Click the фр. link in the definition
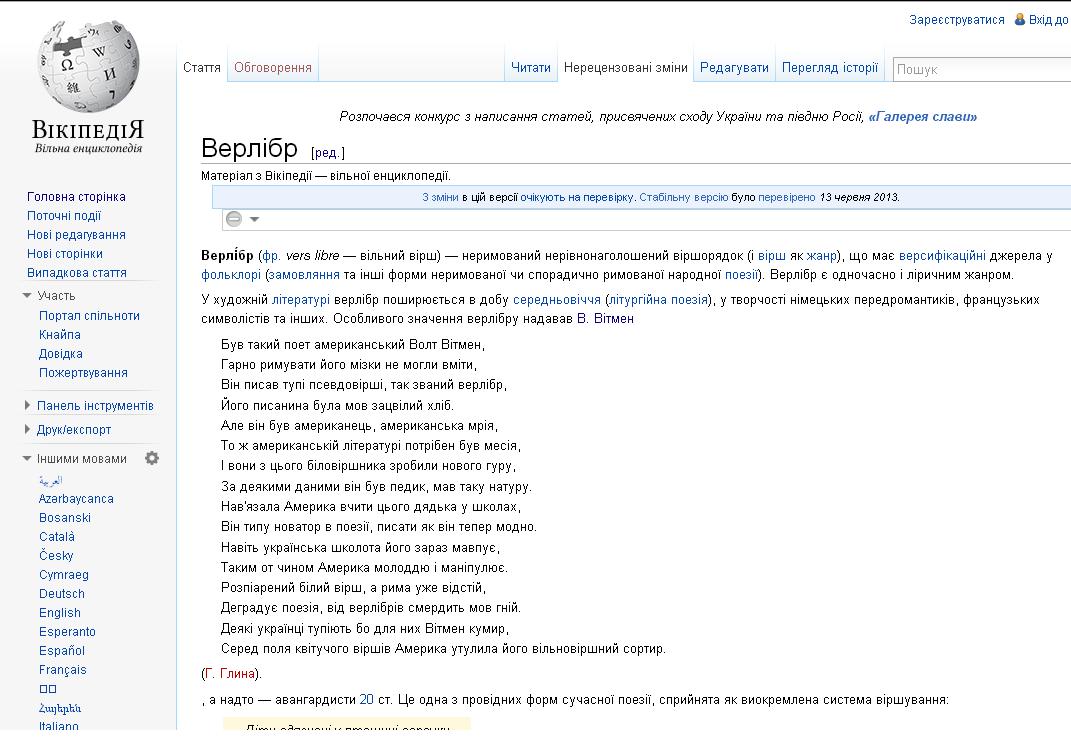This screenshot has height=738, width=1071. [x=271, y=256]
